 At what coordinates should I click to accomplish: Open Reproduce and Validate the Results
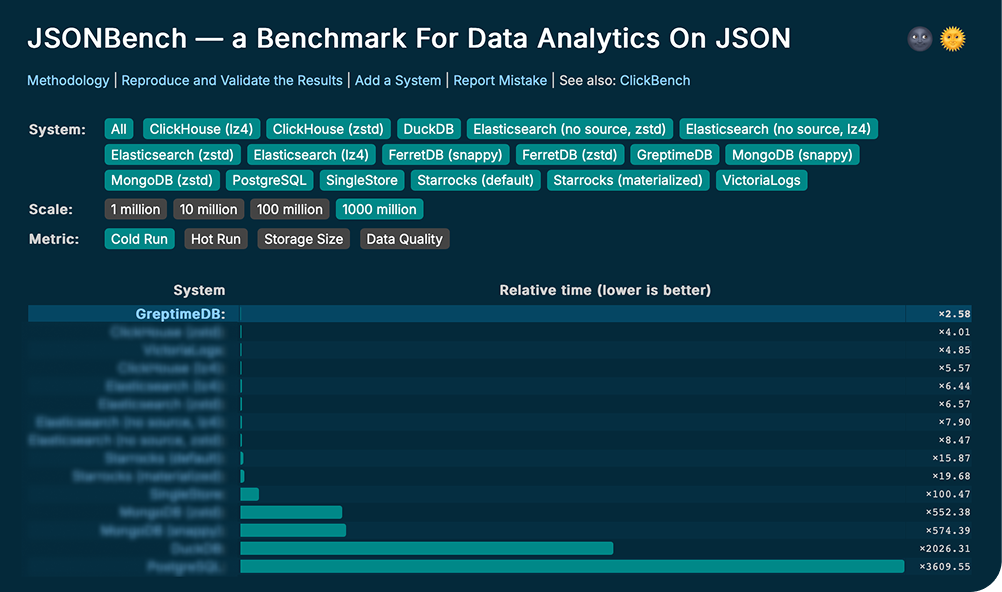[232, 80]
